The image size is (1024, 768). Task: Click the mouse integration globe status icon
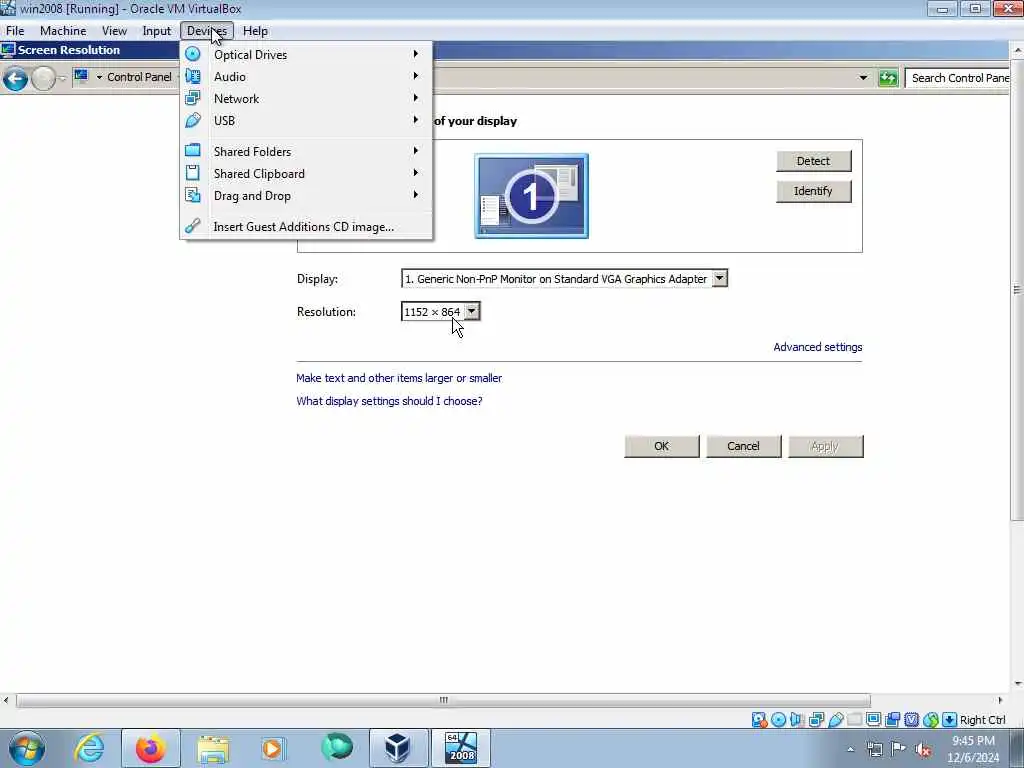click(931, 720)
